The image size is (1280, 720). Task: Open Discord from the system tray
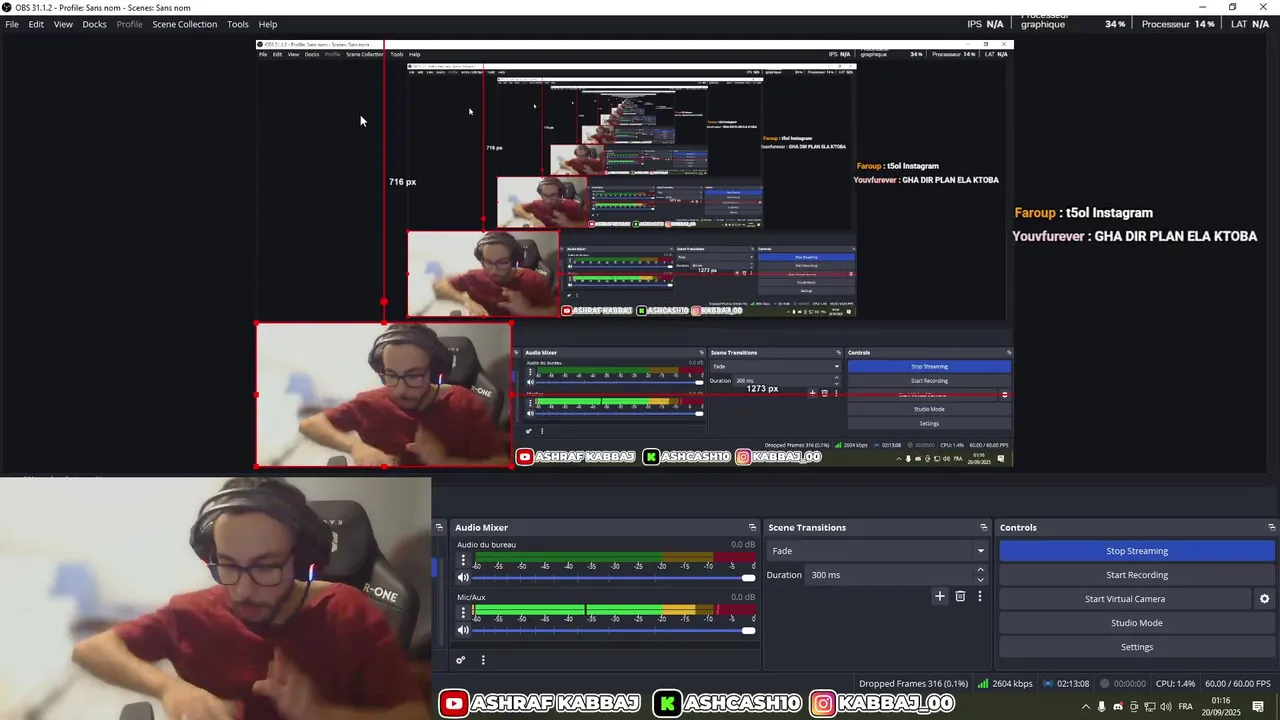[x=1118, y=707]
